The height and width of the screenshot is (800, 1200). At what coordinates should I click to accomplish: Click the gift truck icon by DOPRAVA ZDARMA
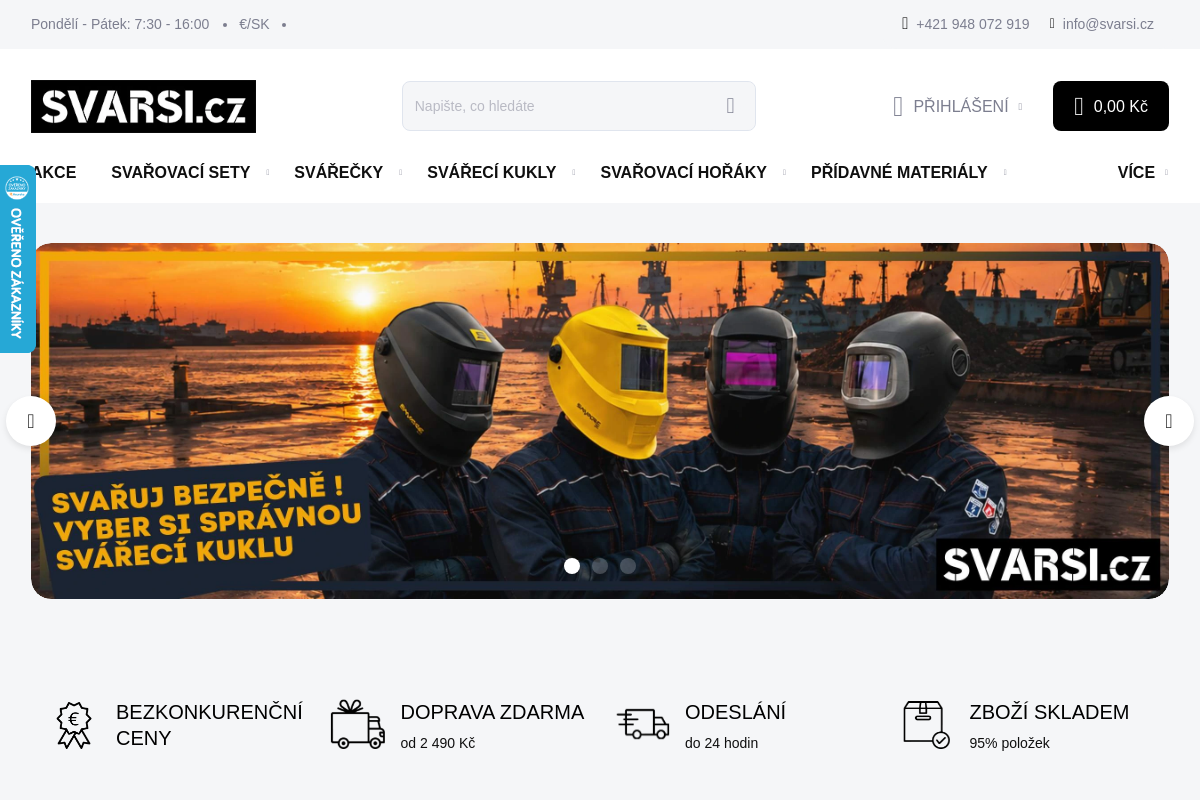coord(358,724)
